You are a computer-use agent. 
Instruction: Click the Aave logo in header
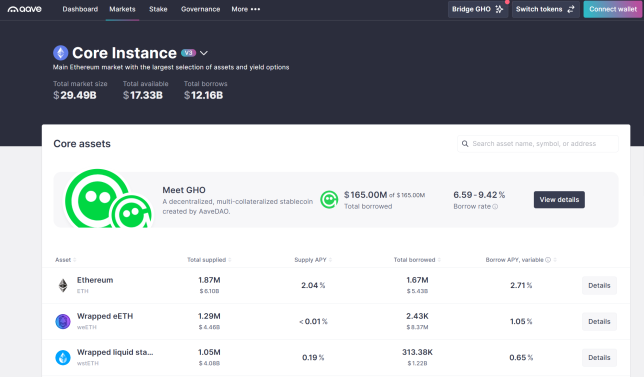coord(25,9)
